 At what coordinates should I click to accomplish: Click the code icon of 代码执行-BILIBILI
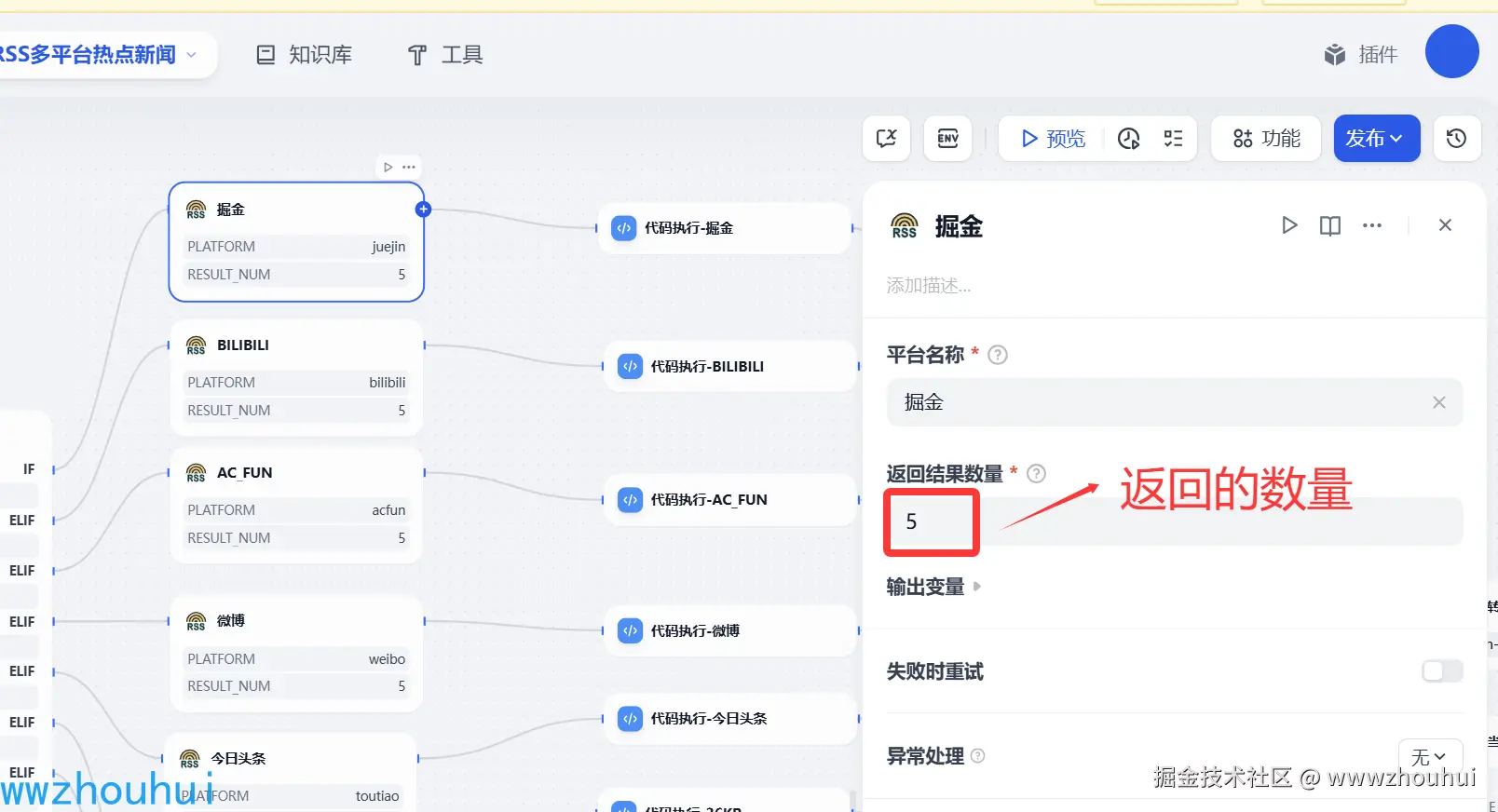click(x=631, y=367)
